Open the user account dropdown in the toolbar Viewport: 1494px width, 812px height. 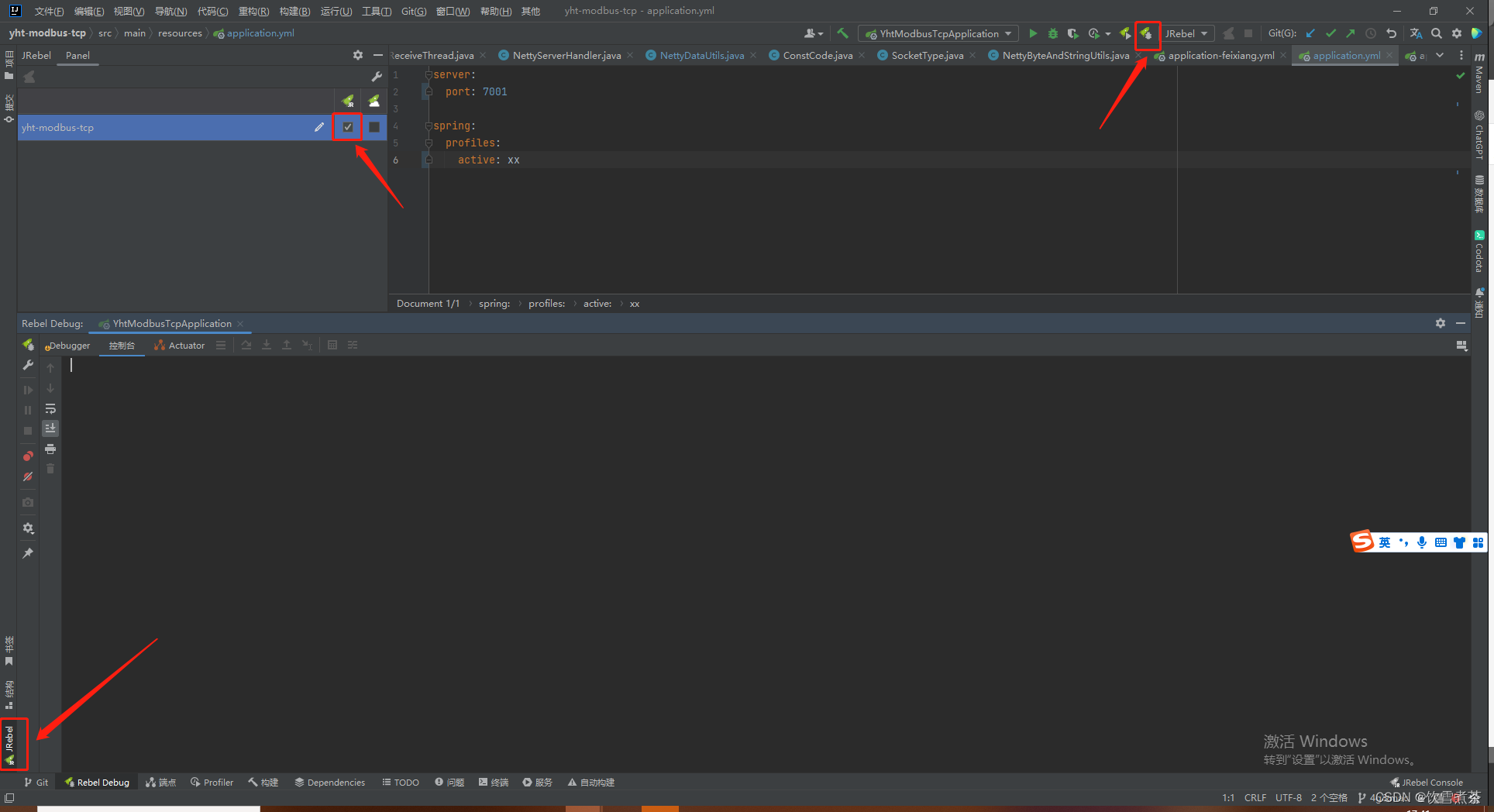(x=813, y=33)
